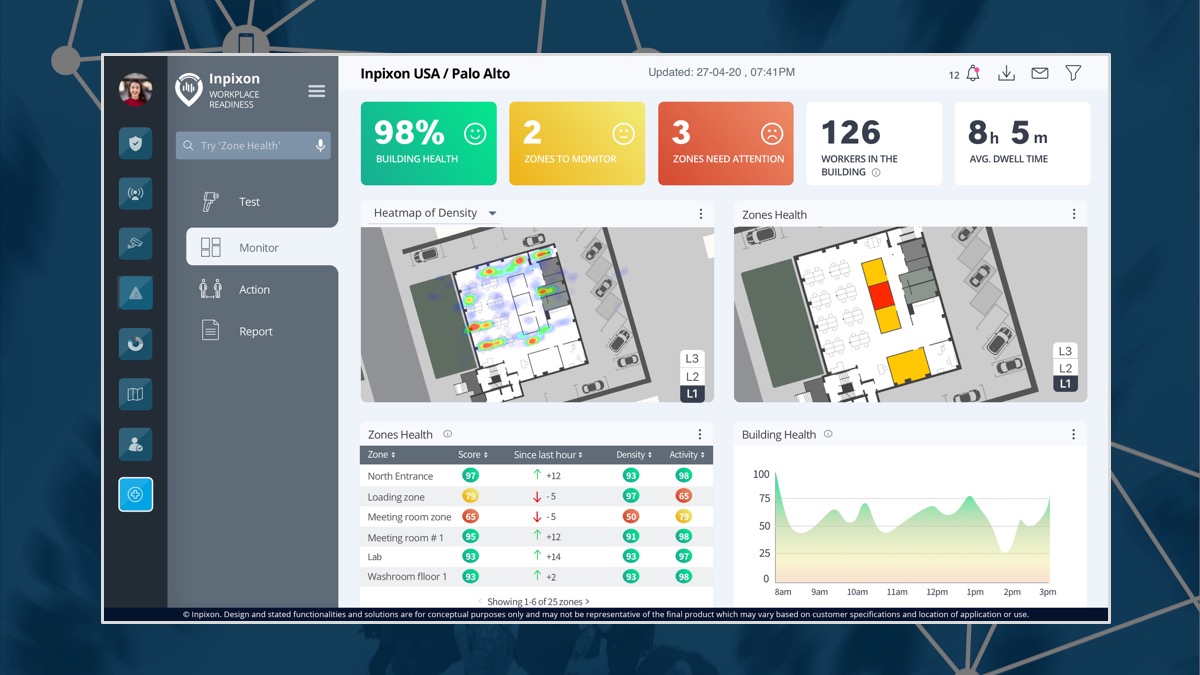Sort table by Activity column
Image resolution: width=1200 pixels, height=675 pixels.
[687, 455]
